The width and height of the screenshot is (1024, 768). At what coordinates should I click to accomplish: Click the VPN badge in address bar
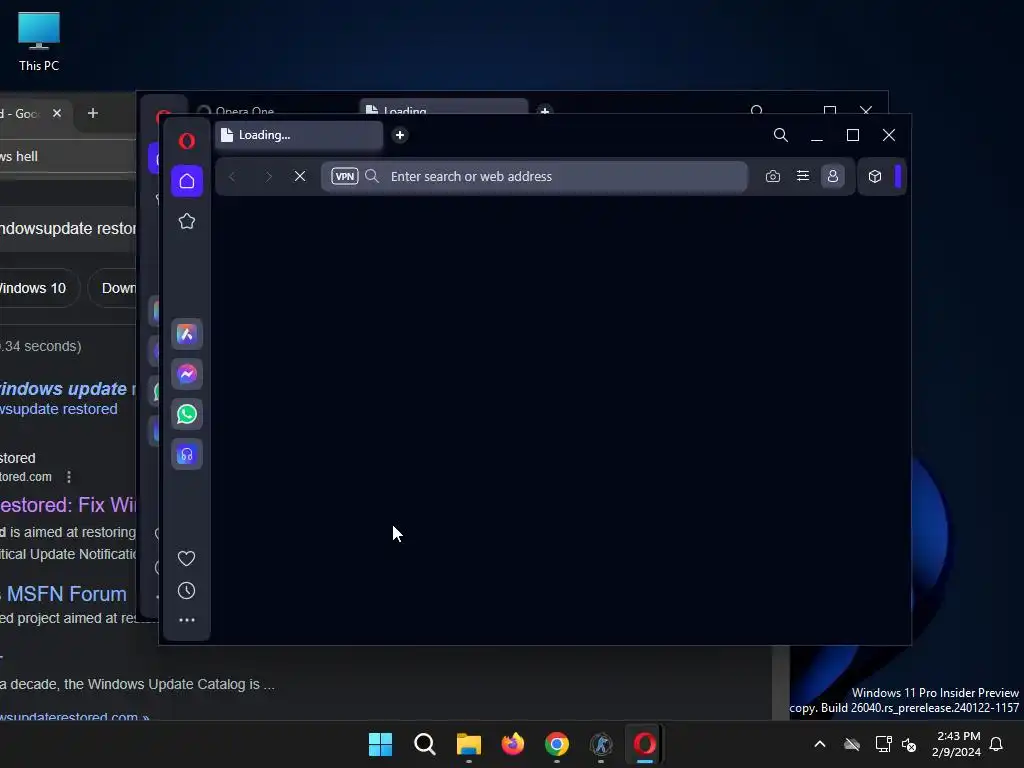tap(345, 176)
